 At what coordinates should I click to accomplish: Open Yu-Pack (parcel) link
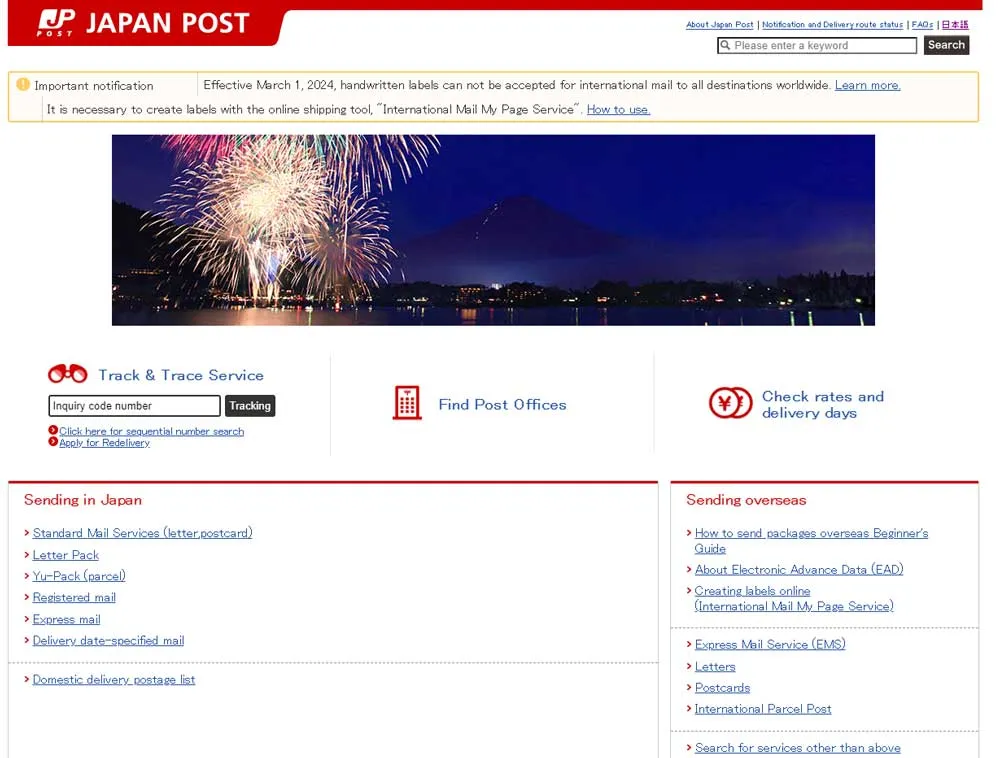[x=79, y=576]
